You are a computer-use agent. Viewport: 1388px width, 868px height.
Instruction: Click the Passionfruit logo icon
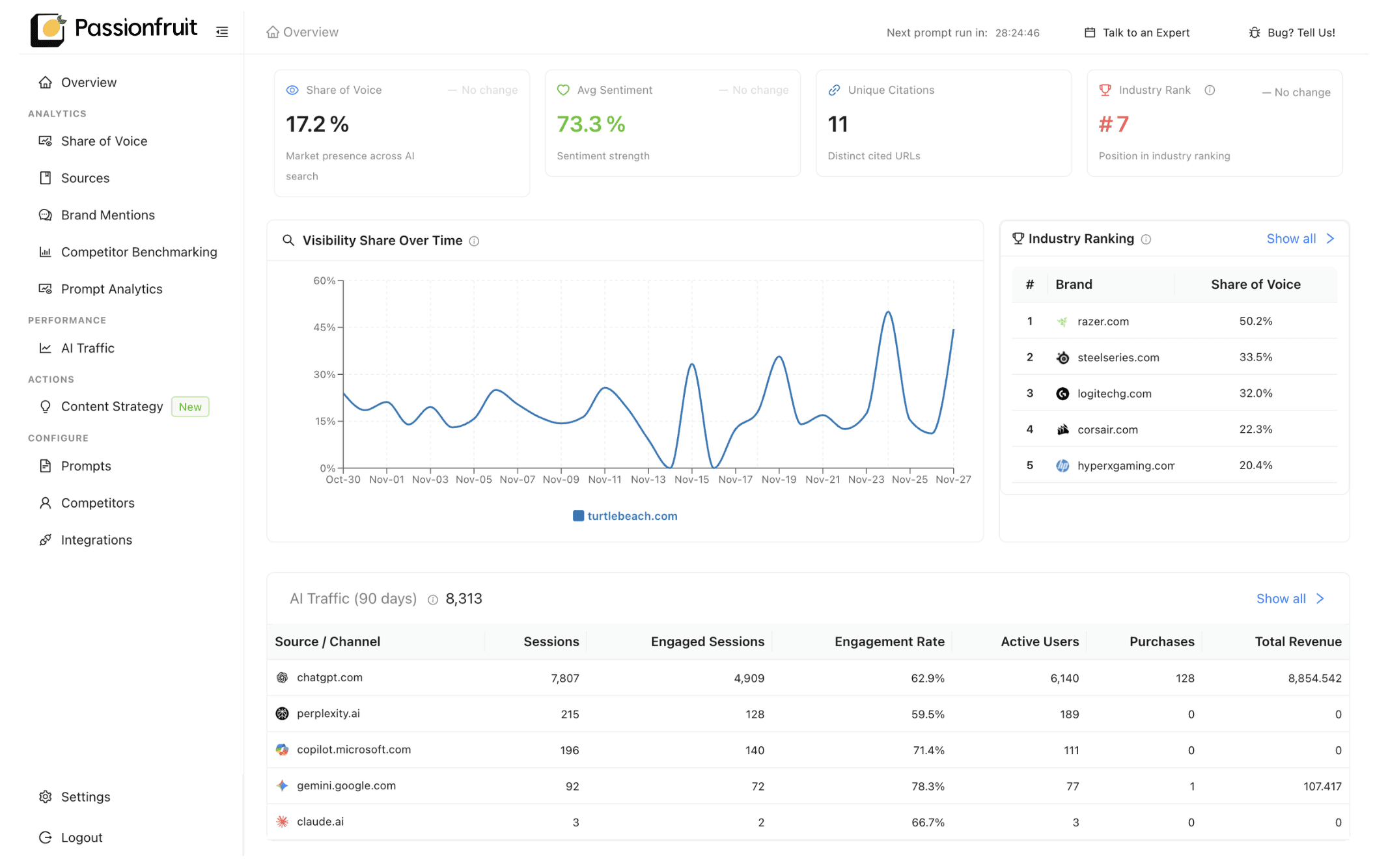tap(48, 29)
